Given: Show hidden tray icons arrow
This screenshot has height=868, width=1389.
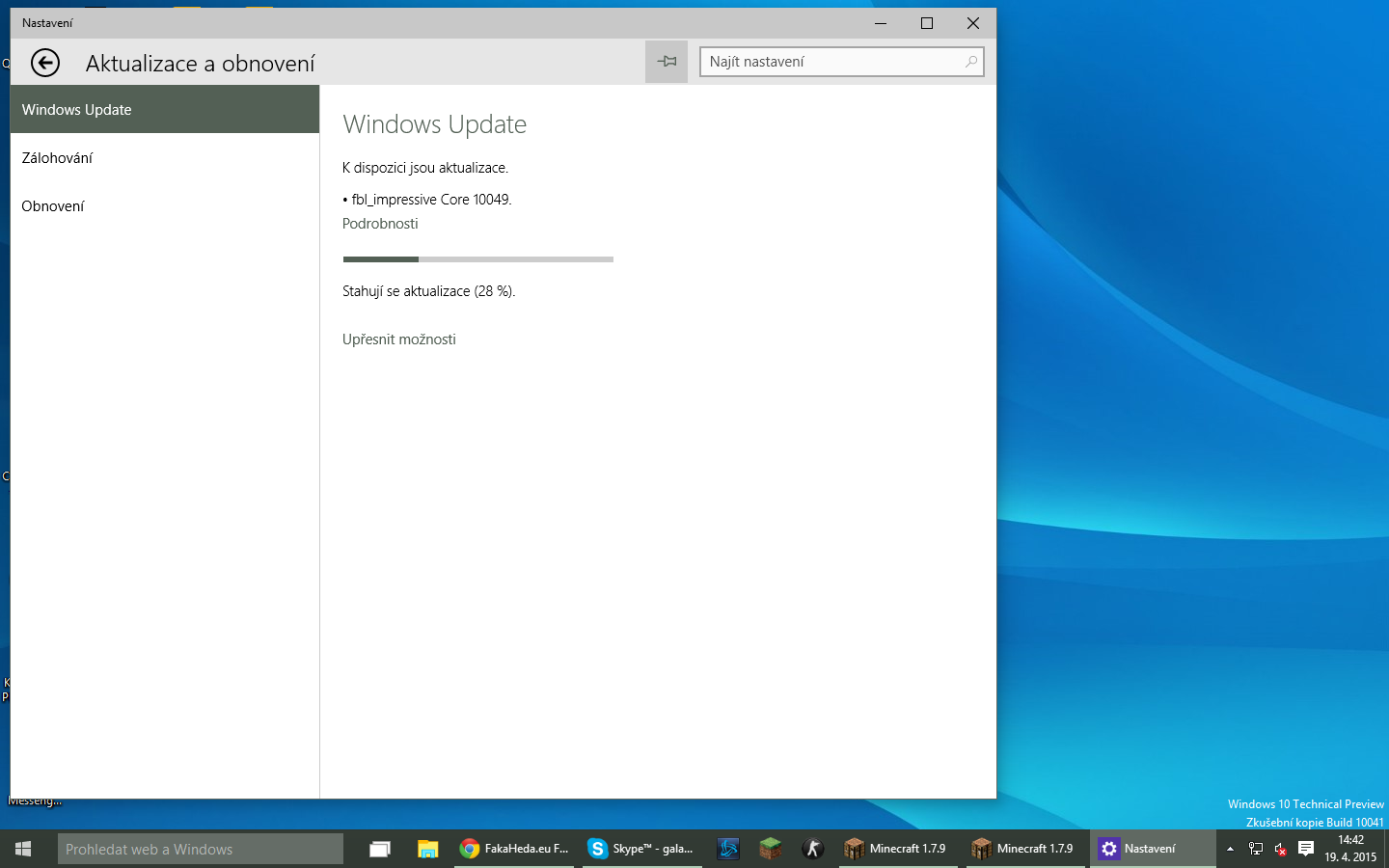Looking at the screenshot, I should pyautogui.click(x=1230, y=849).
